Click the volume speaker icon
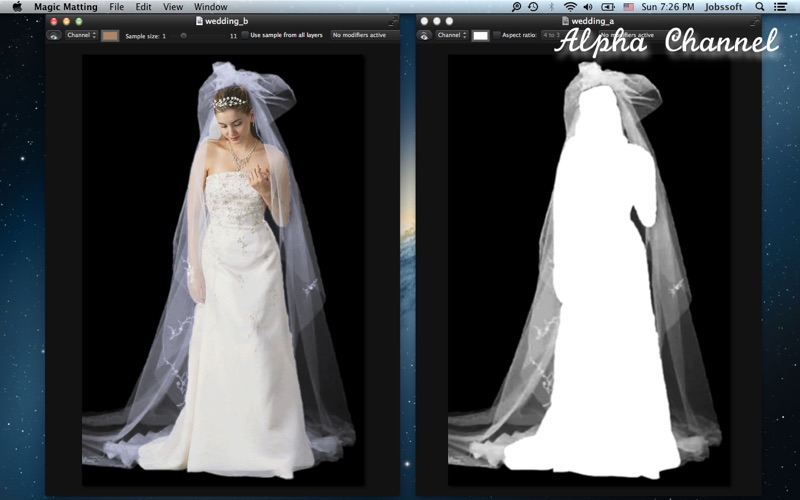 (x=588, y=7)
